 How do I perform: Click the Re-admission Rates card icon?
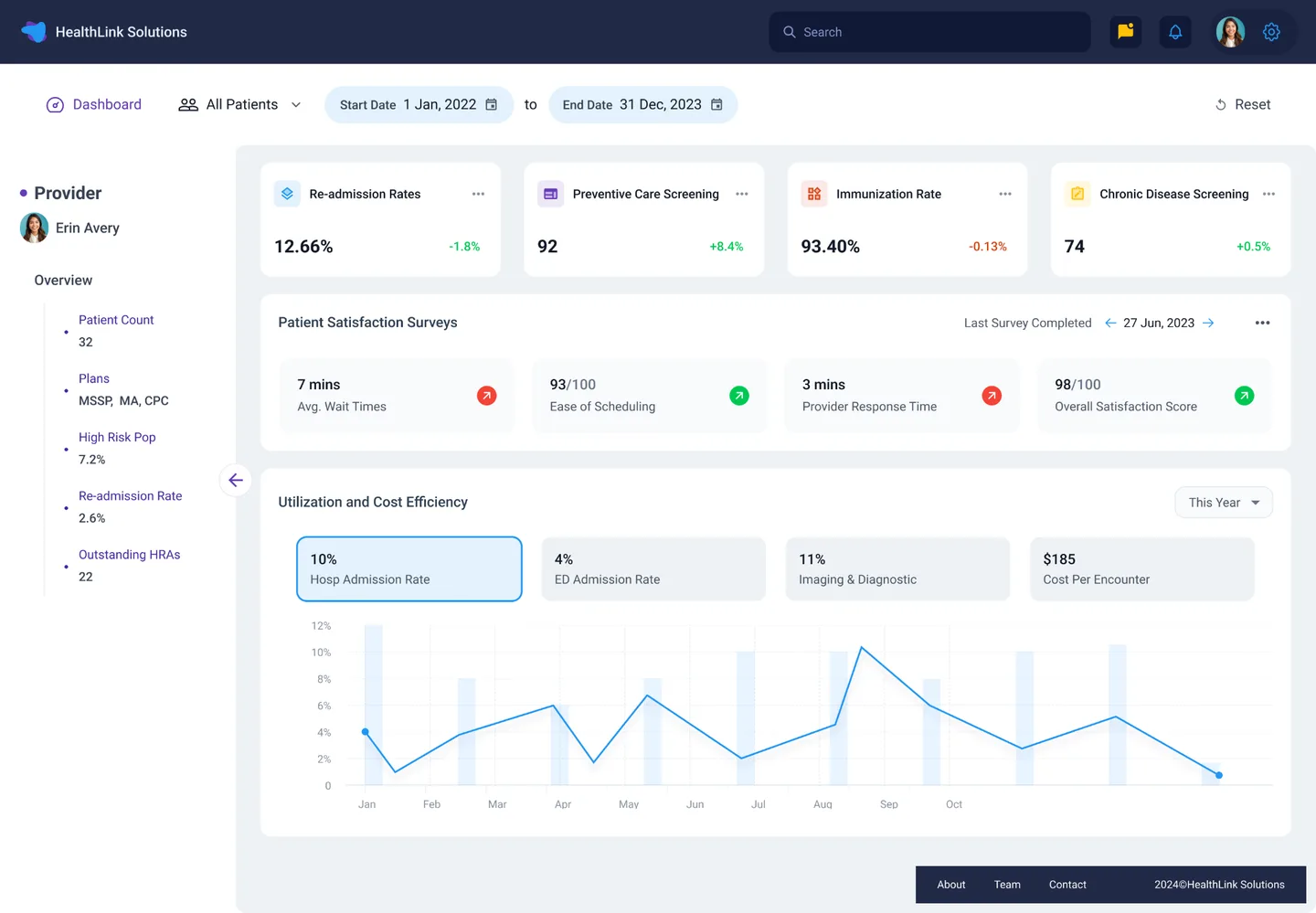(287, 194)
